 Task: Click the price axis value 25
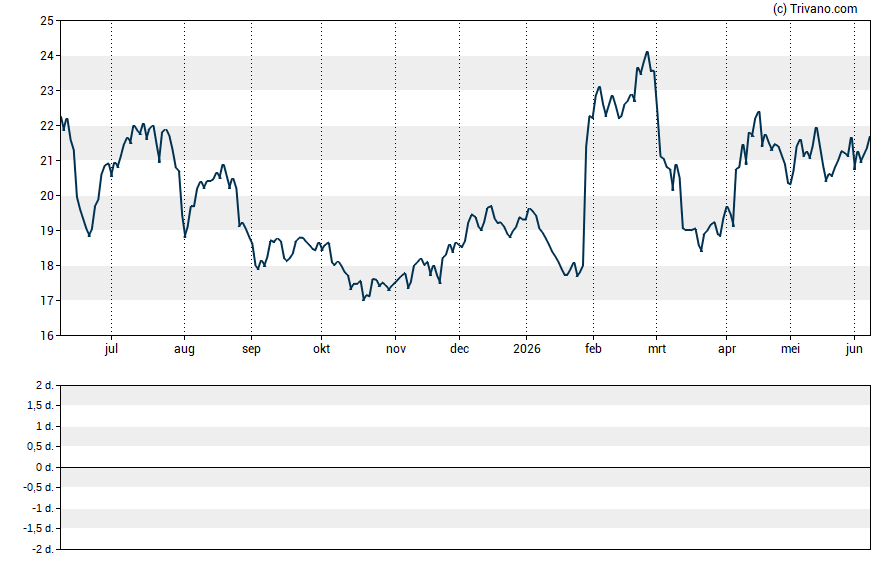[46, 21]
